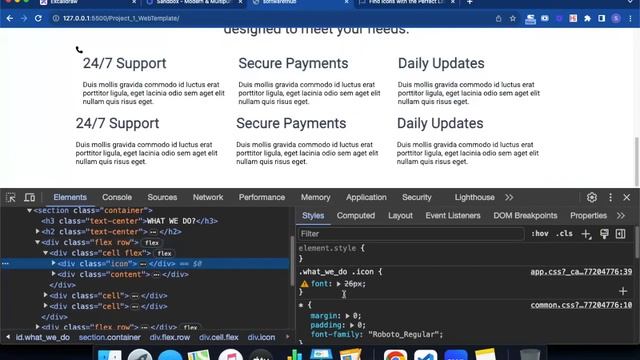Show more DevTools panels chevron
640x360 pixels.
pos(509,198)
